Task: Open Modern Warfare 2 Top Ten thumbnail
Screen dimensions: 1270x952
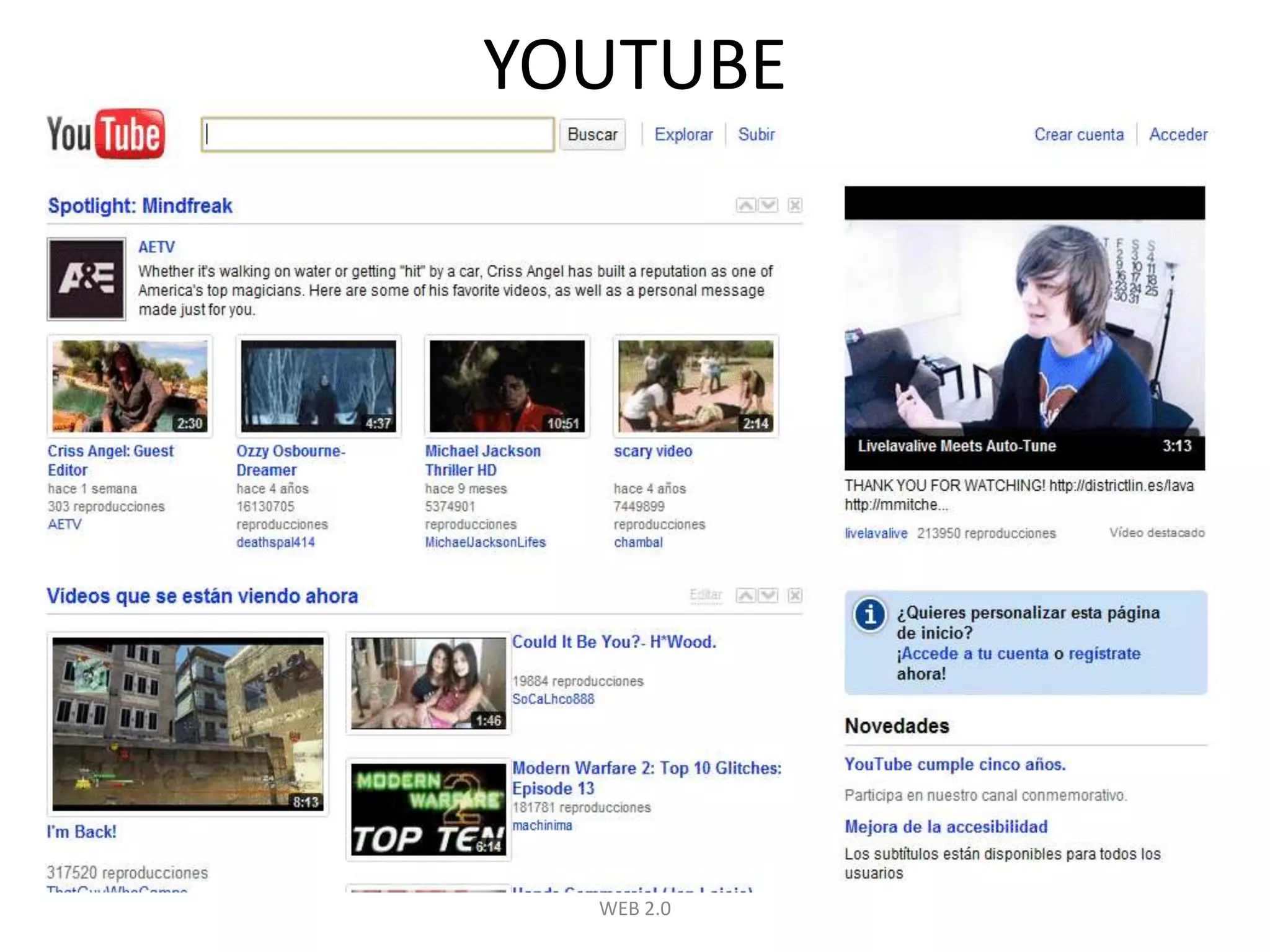Action: point(429,810)
